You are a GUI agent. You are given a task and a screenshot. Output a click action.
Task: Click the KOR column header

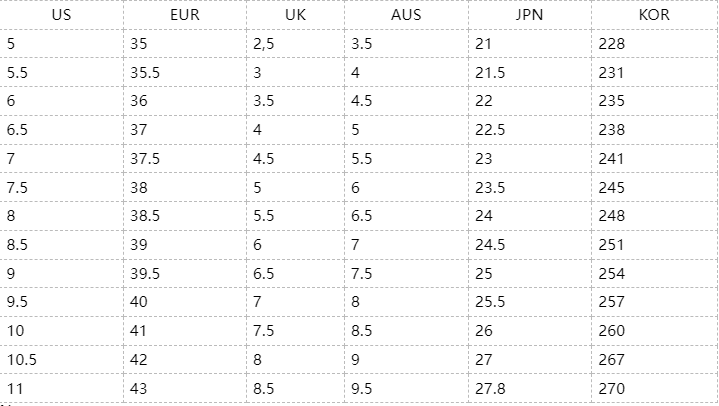point(654,15)
